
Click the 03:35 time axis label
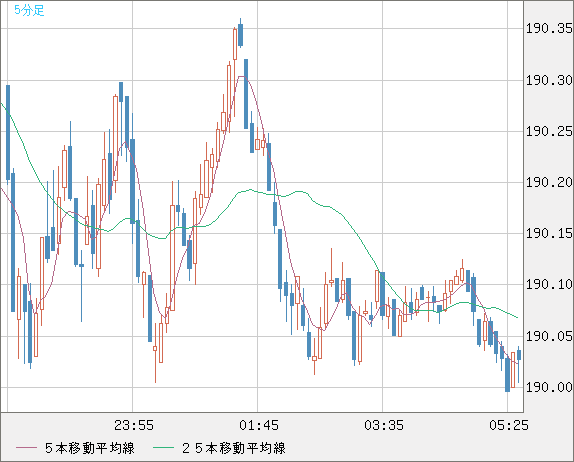pos(384,425)
